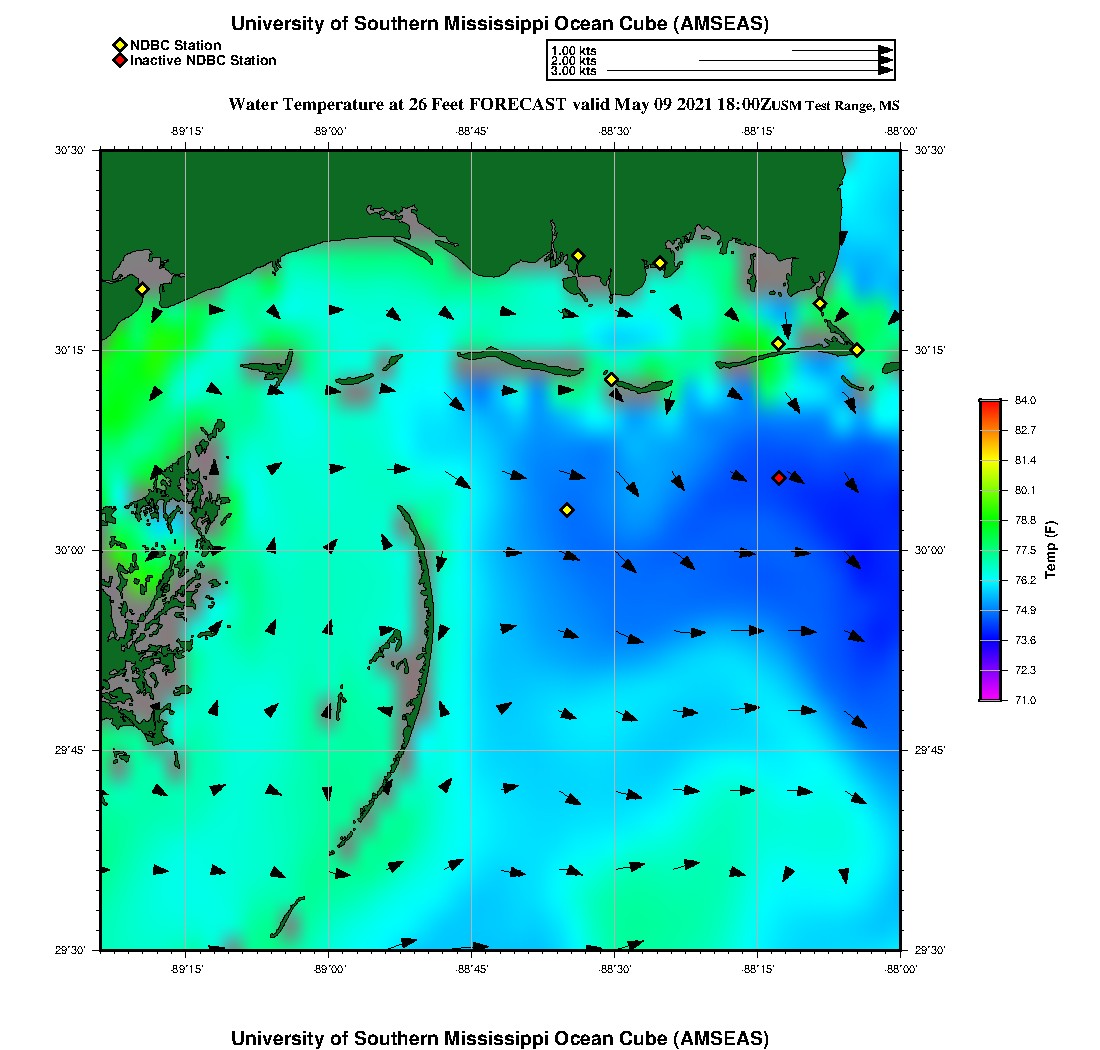
Task: Click the cyan band near 76.2 on the color bar
Action: 990,580
